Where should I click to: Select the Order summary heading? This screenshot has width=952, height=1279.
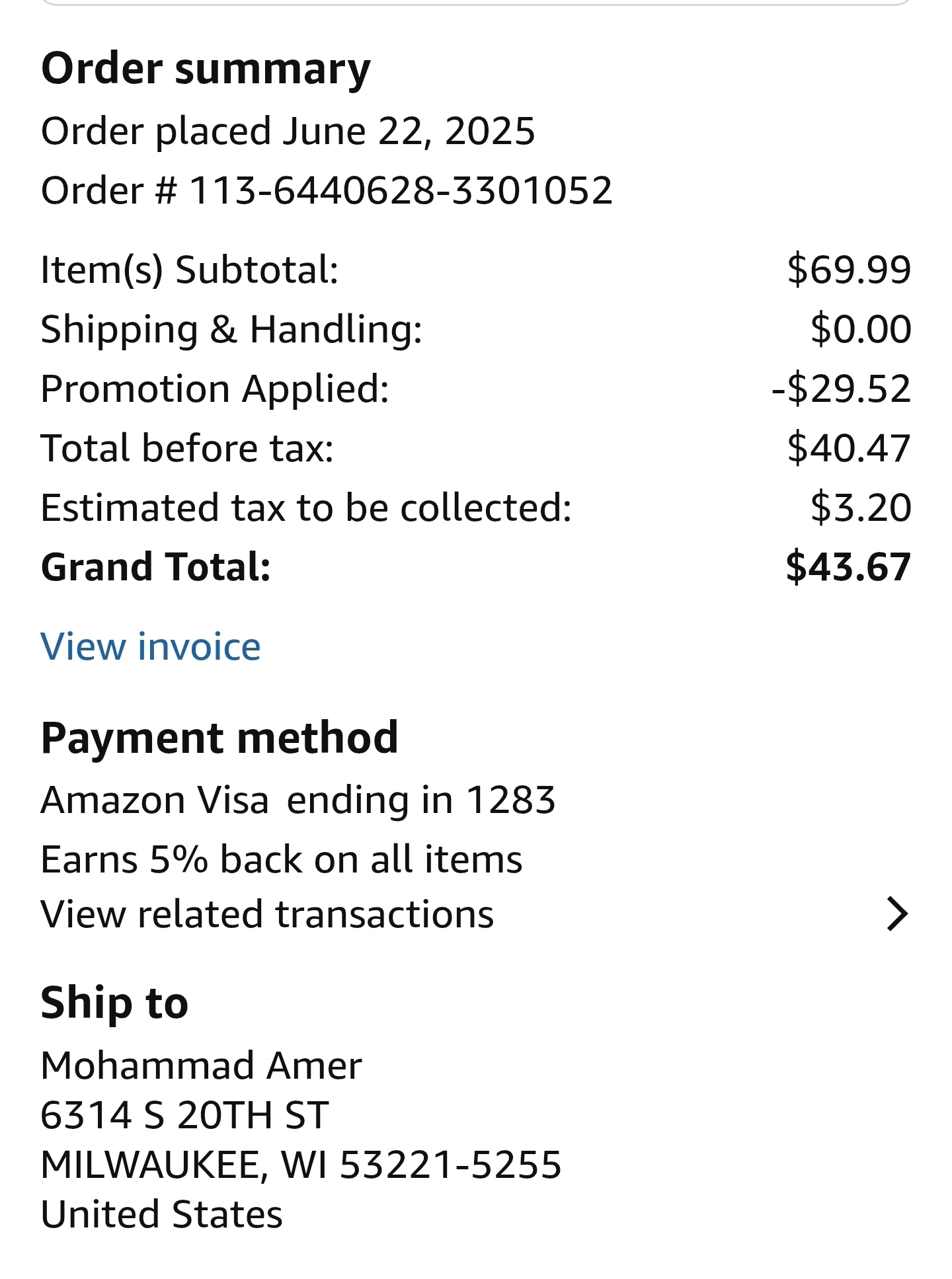click(206, 69)
